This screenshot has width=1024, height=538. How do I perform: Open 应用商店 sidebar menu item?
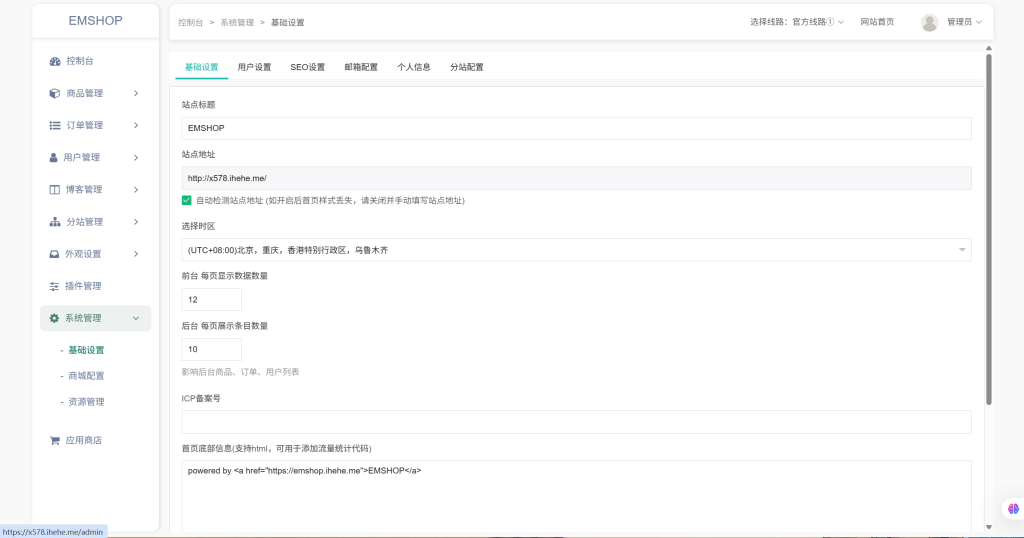click(x=95, y=440)
